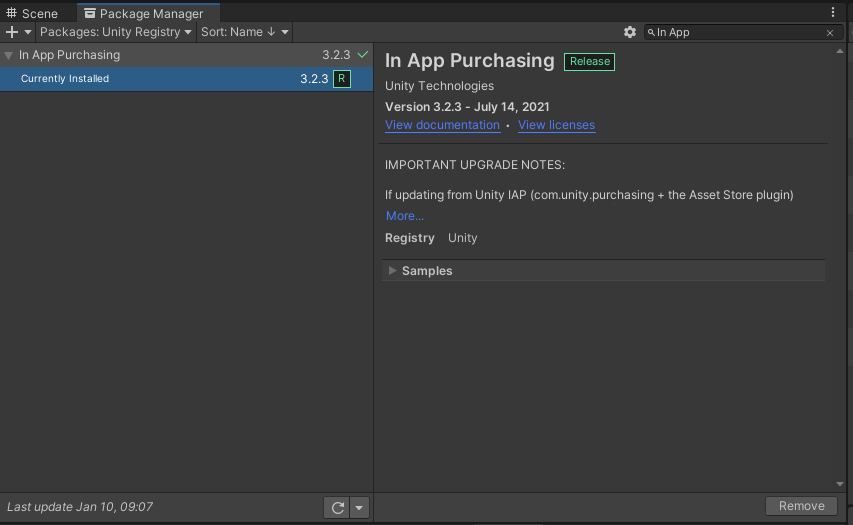The image size is (853, 525).
Task: Open Packages: Unity Registry dropdown
Action: 116,32
